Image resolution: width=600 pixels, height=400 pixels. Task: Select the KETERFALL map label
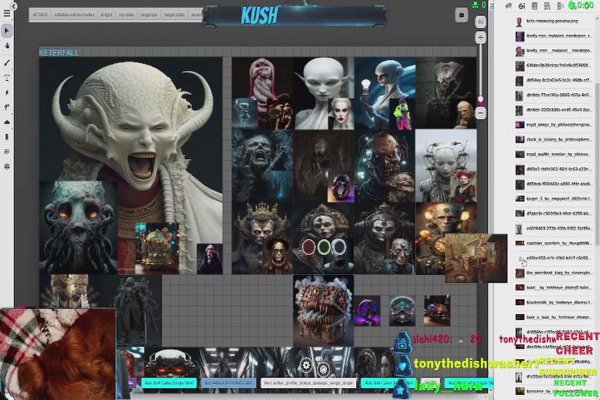coord(59,52)
